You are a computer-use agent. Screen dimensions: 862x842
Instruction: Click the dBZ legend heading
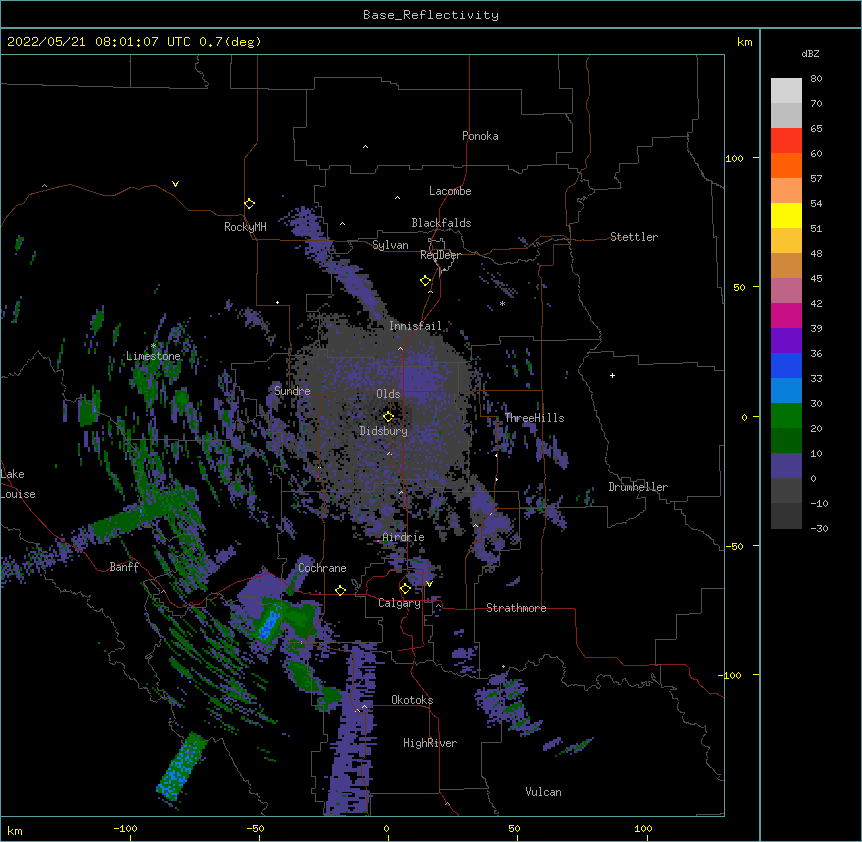[810, 53]
